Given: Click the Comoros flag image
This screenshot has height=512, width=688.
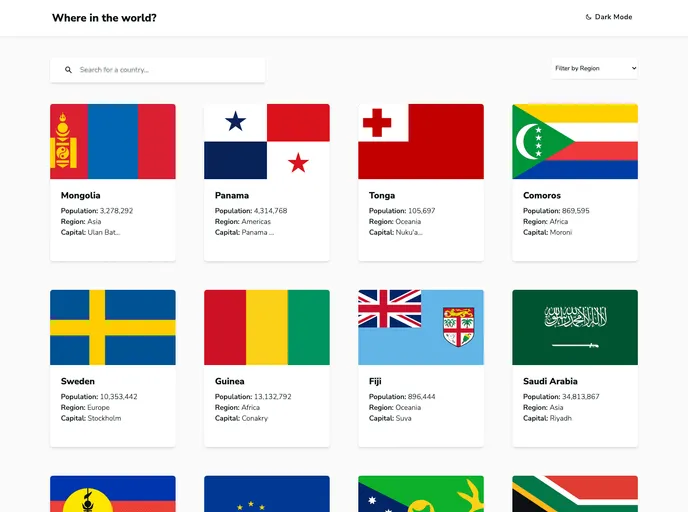Looking at the screenshot, I should pyautogui.click(x=575, y=141).
